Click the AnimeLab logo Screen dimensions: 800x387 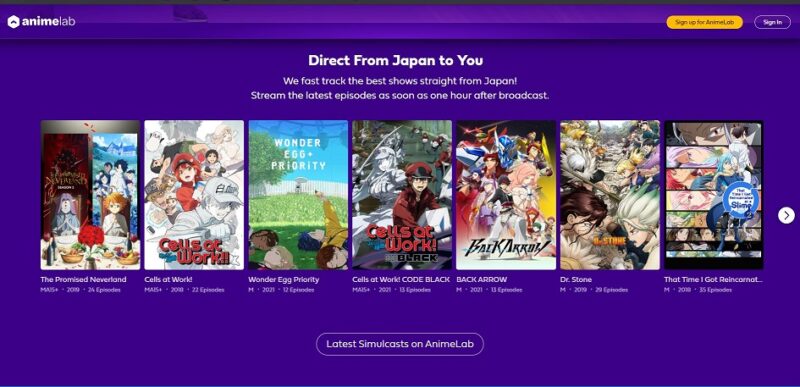pyautogui.click(x=41, y=22)
